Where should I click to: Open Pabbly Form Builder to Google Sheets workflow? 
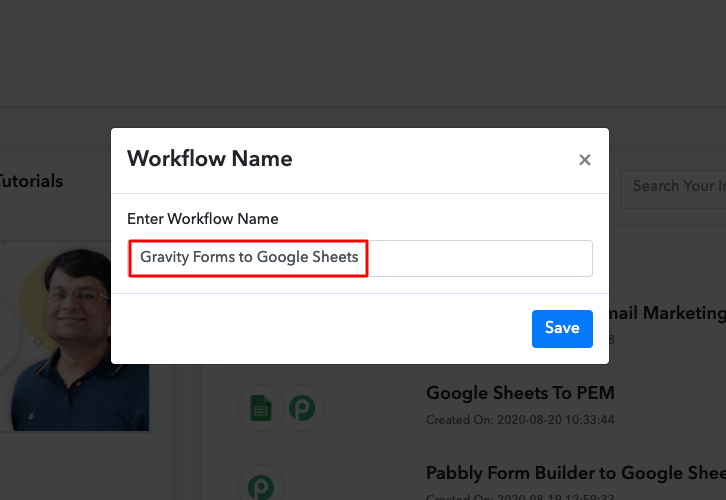(x=575, y=472)
